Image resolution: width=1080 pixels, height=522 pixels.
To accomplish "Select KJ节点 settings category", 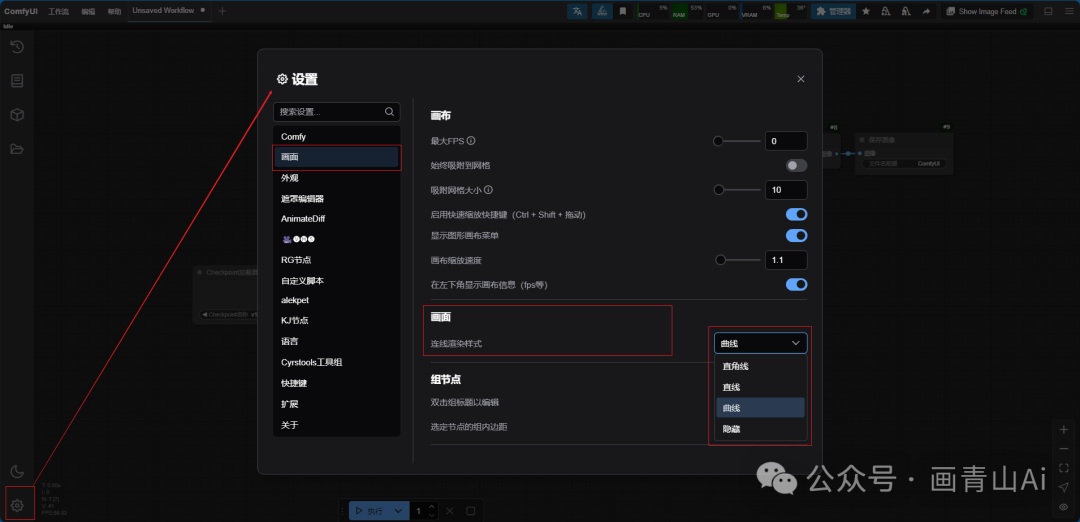I will click(x=336, y=321).
